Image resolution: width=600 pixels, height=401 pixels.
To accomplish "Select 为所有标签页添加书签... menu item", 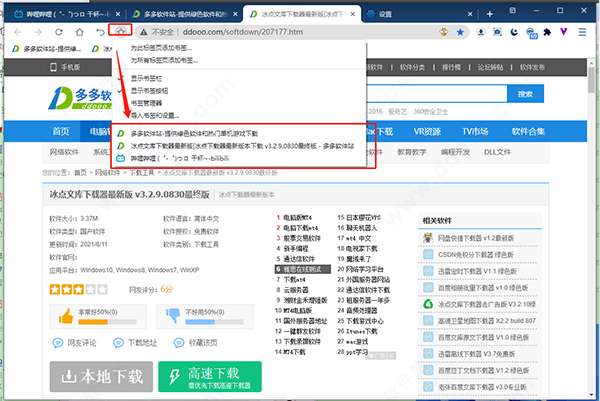I will click(164, 60).
